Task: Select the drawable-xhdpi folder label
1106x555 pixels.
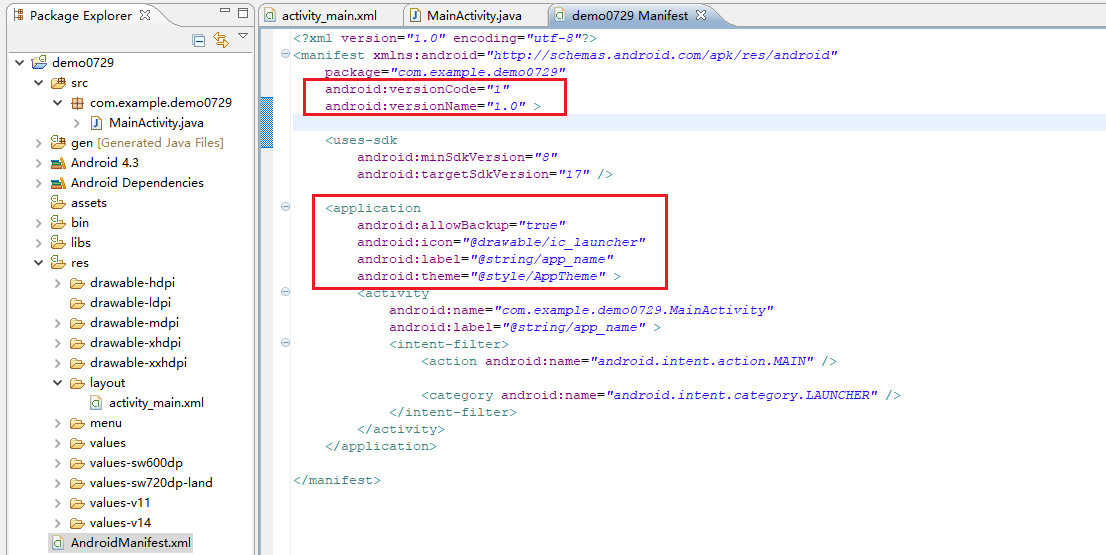Action: coord(135,343)
